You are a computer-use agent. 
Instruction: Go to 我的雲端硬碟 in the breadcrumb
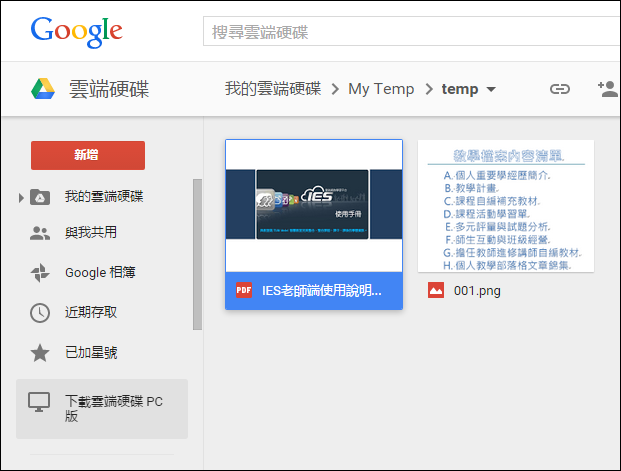pos(273,89)
